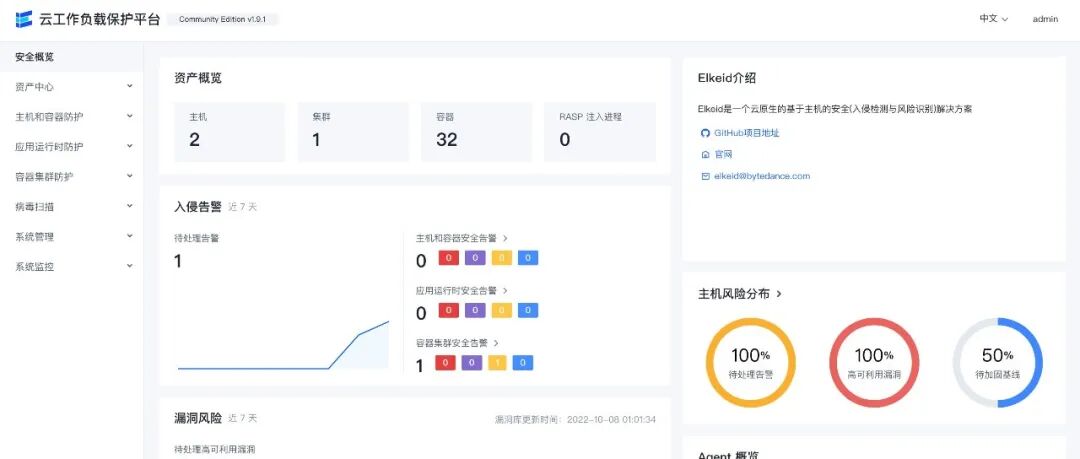Click the Elkeid介绍 heading
Image resolution: width=1080 pixels, height=459 pixels.
point(727,78)
